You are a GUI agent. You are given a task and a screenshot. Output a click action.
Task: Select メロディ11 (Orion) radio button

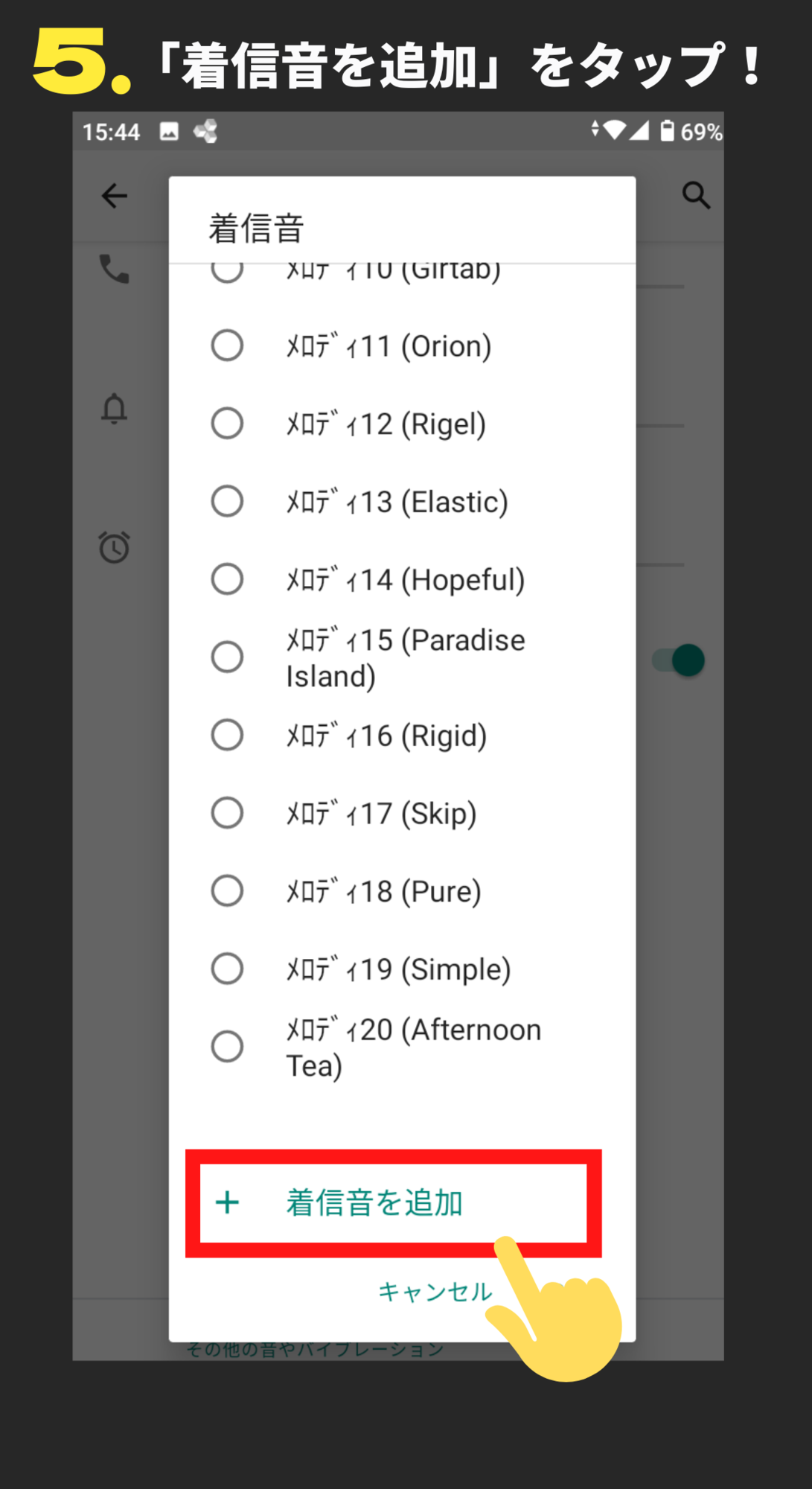tap(227, 345)
